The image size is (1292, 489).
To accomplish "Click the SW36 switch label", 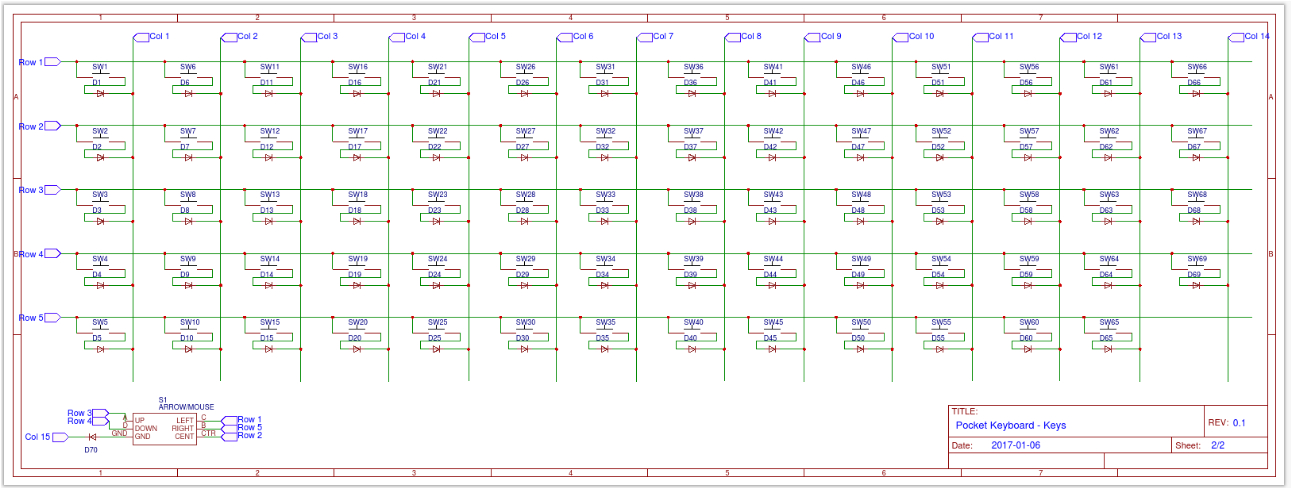I will tap(693, 67).
